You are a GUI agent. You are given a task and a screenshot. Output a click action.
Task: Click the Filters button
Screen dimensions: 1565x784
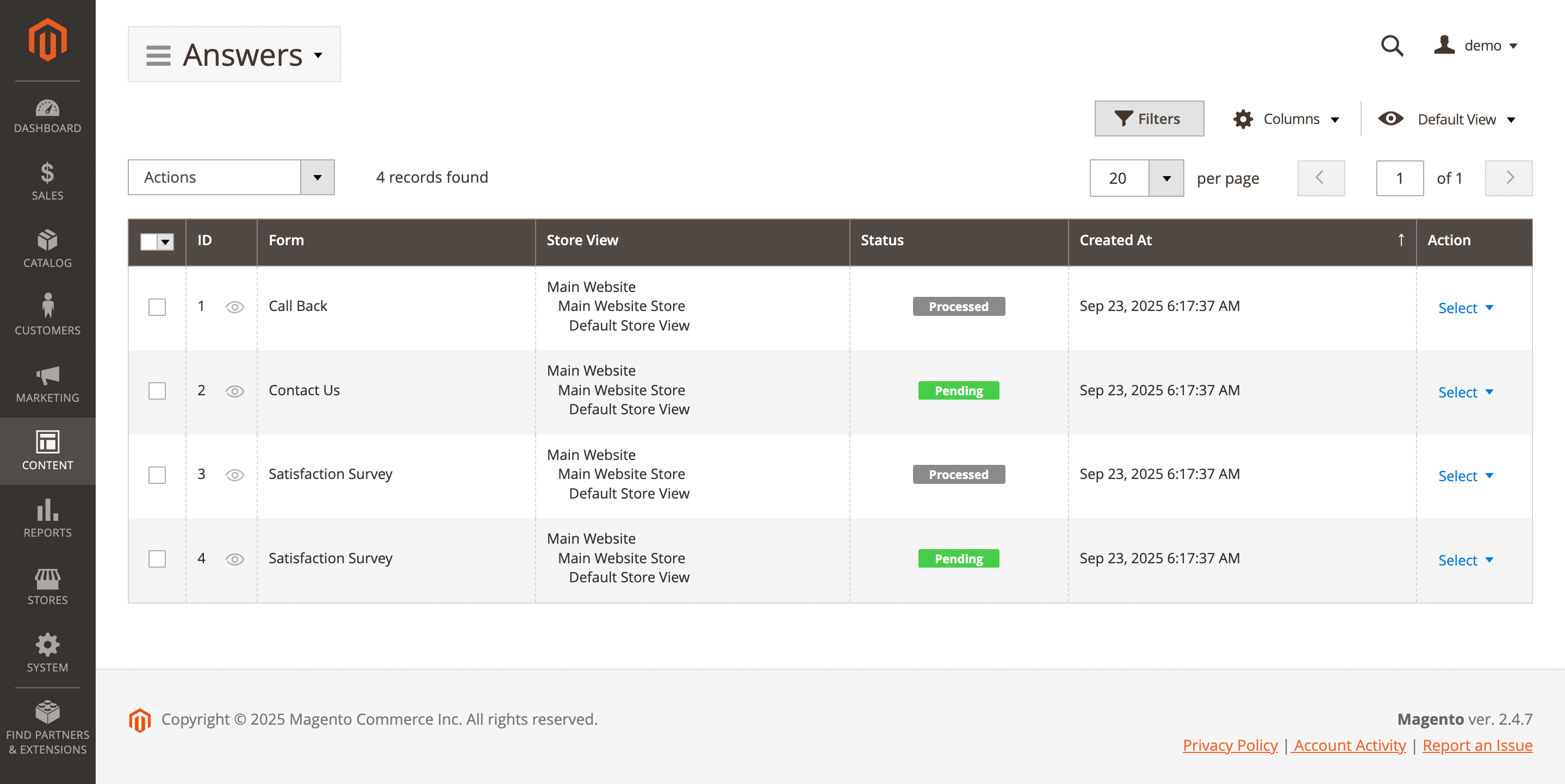1148,119
